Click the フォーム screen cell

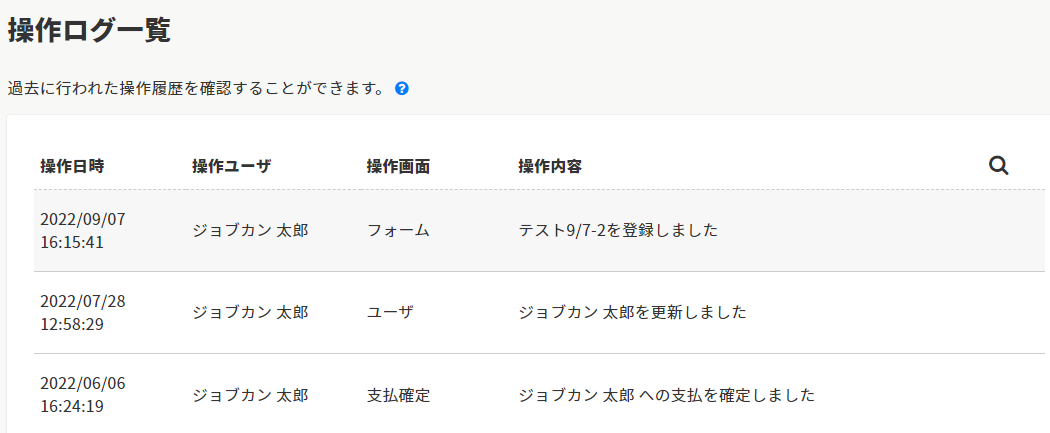398,230
